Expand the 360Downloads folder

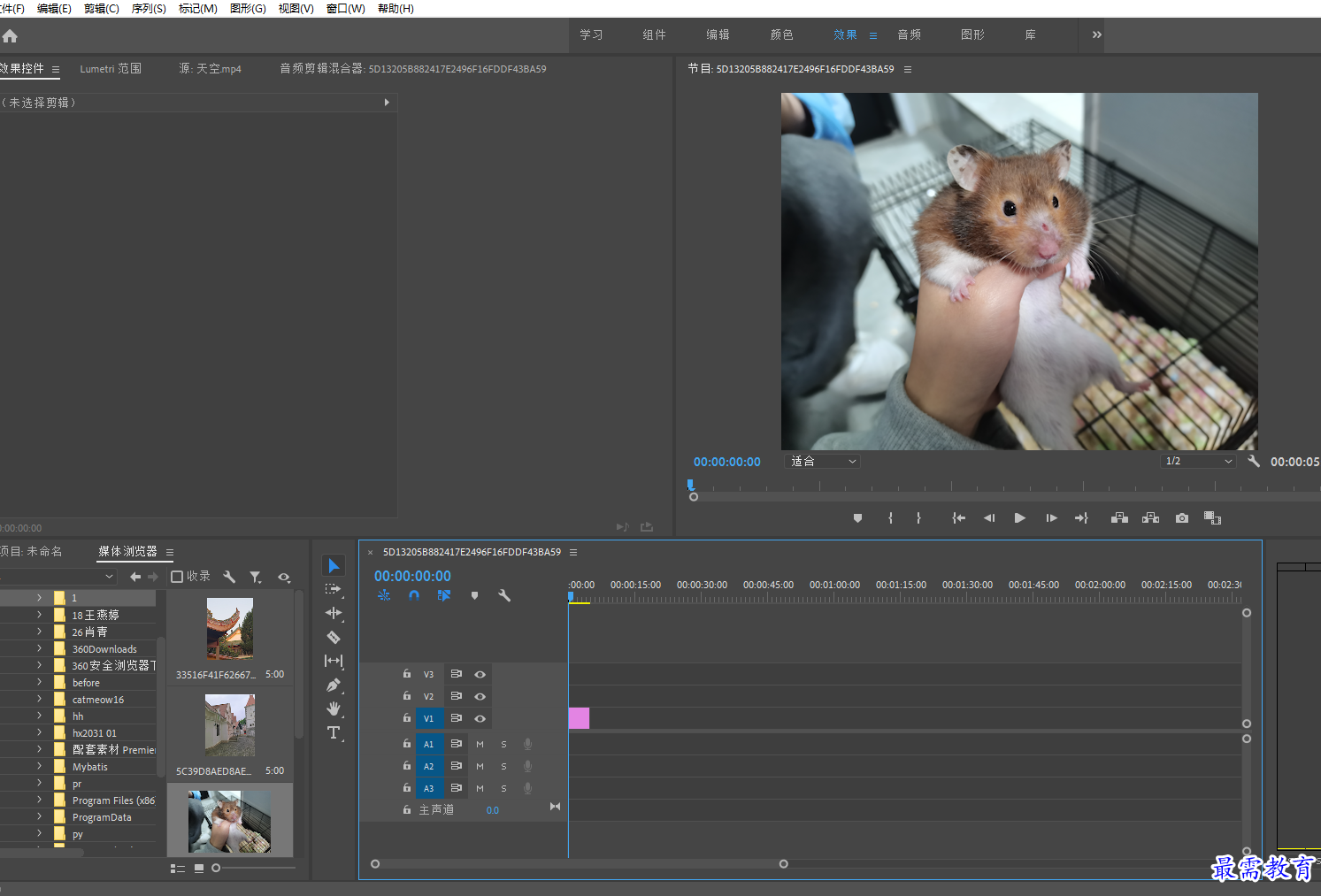pos(39,648)
